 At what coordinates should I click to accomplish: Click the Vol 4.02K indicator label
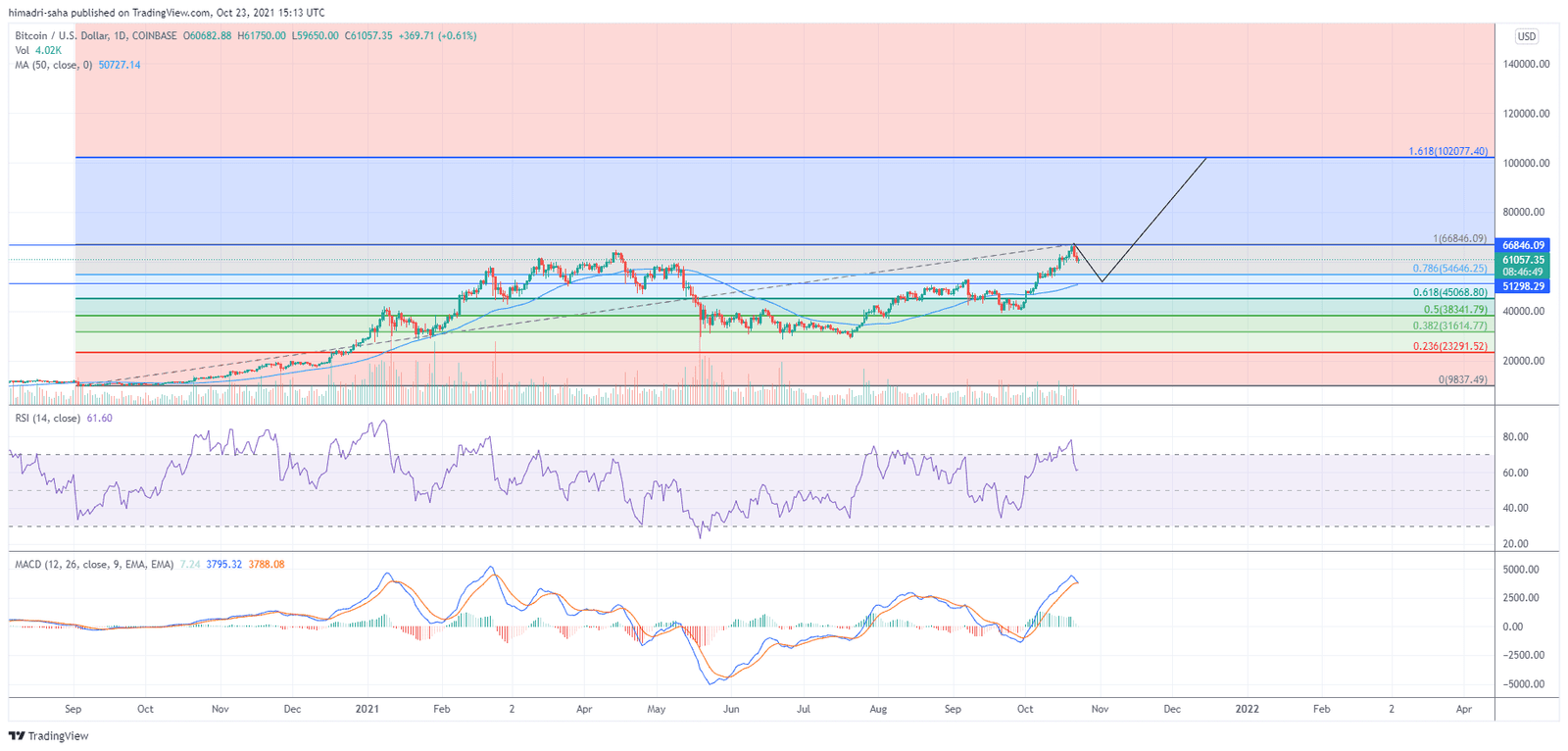pos(38,50)
